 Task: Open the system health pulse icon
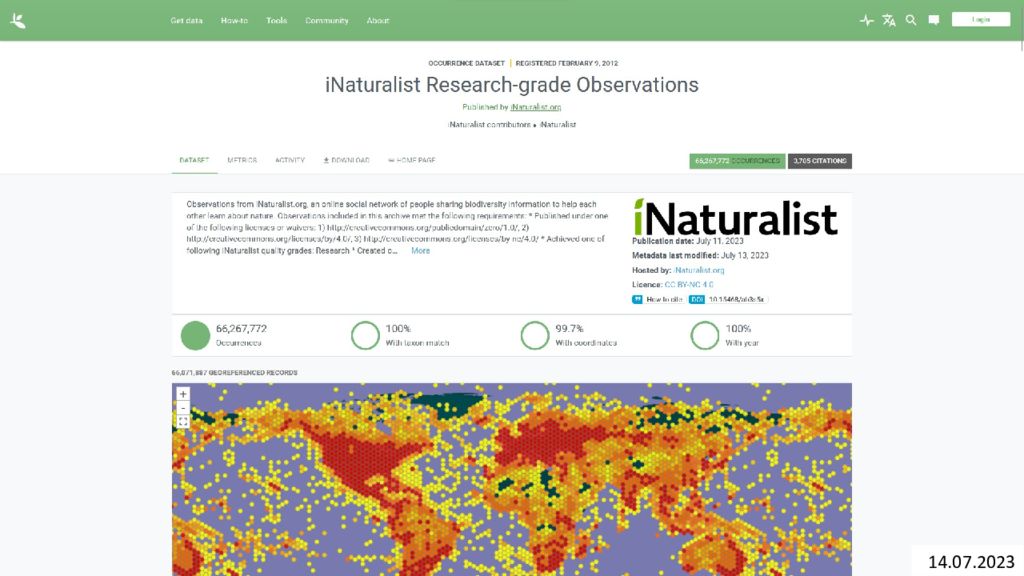point(867,20)
